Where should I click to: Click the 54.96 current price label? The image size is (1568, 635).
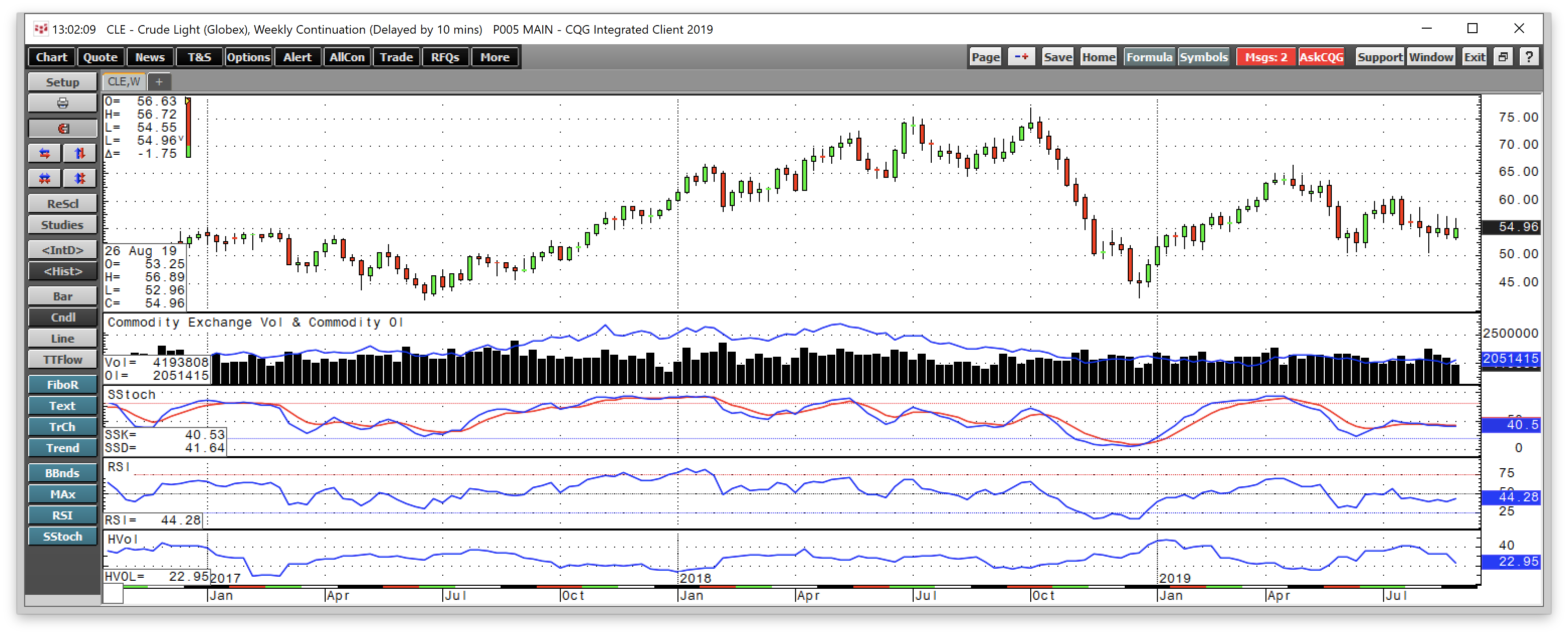(1511, 227)
